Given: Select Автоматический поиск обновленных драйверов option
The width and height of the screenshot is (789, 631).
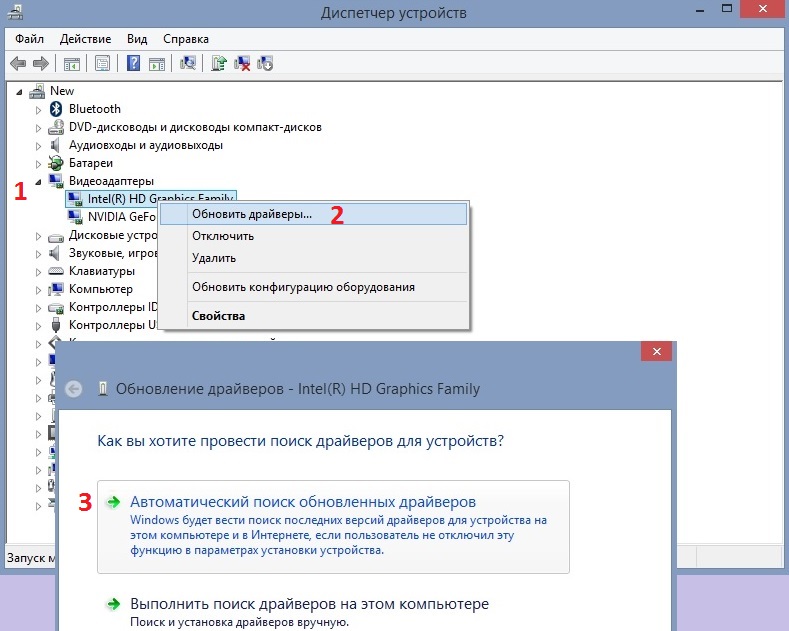Looking at the screenshot, I should point(333,526).
